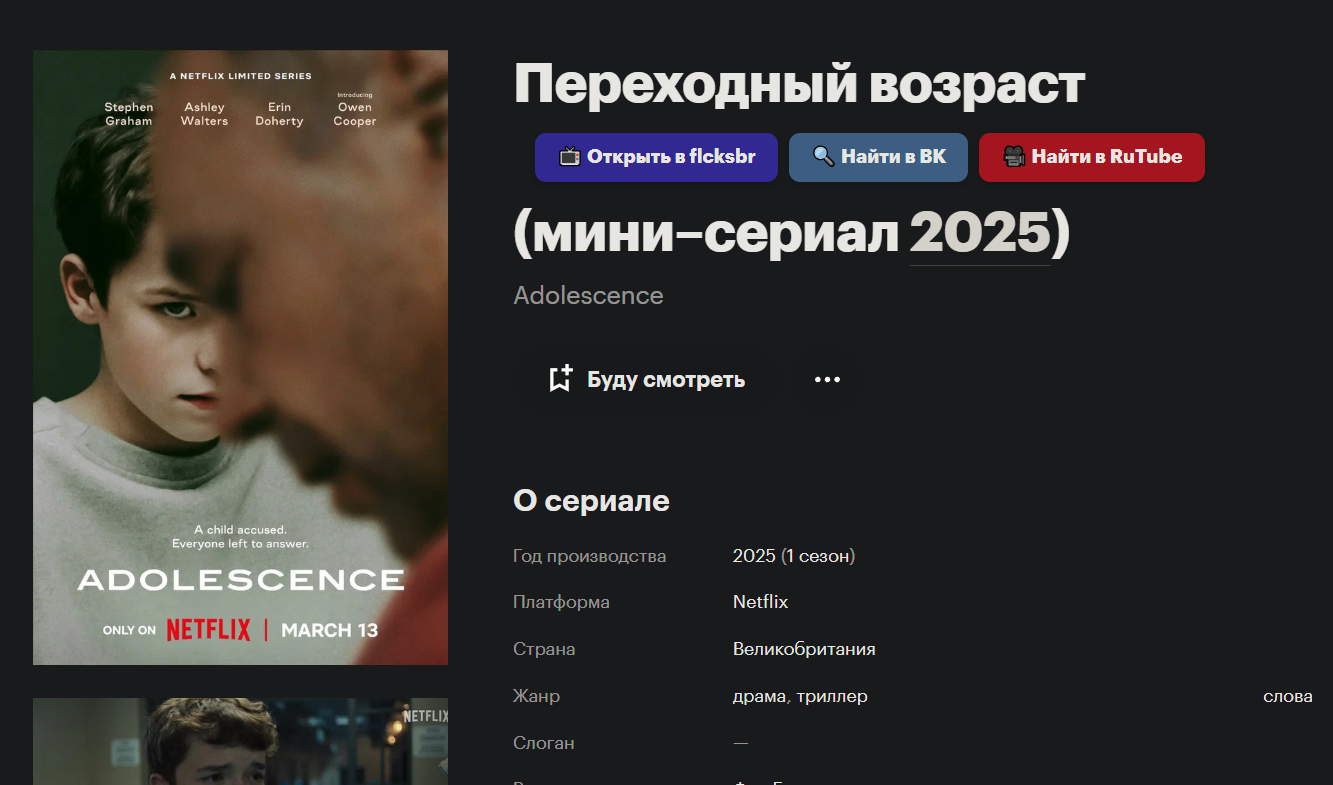
Task: Click the TV icon in the flcksbr button
Action: [570, 157]
